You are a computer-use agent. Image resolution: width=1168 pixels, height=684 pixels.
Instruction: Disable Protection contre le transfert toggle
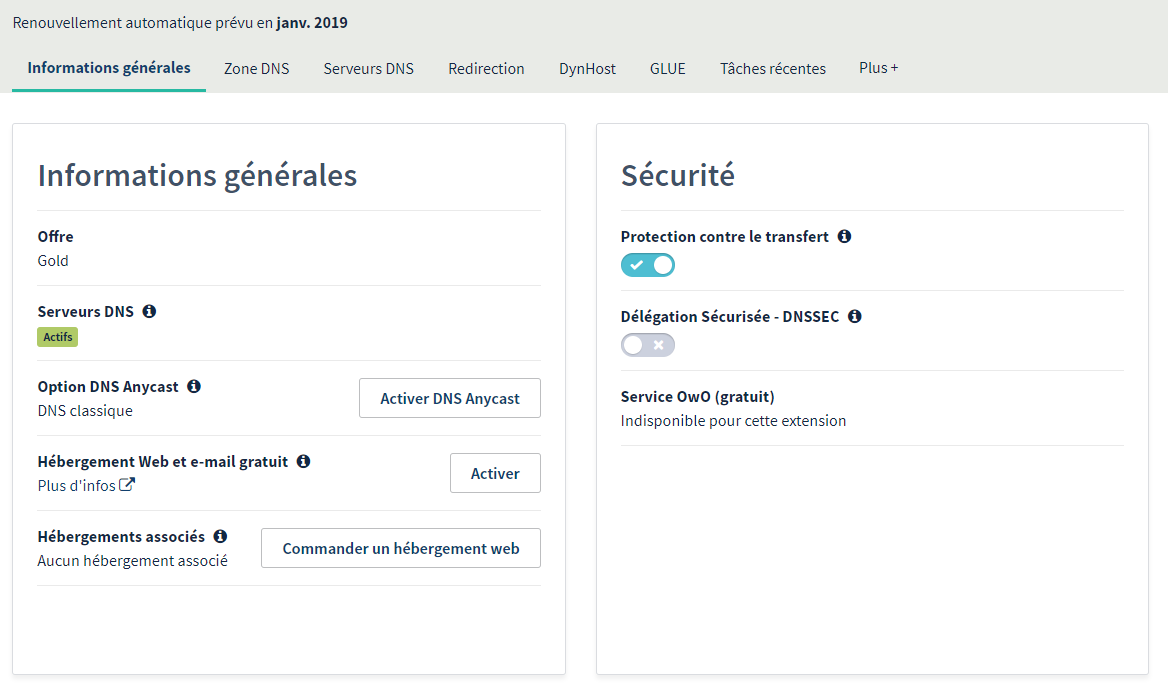coord(648,265)
